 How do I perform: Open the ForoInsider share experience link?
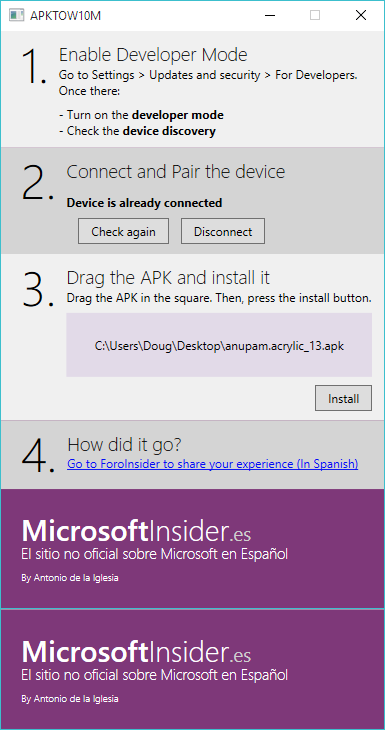[212, 464]
